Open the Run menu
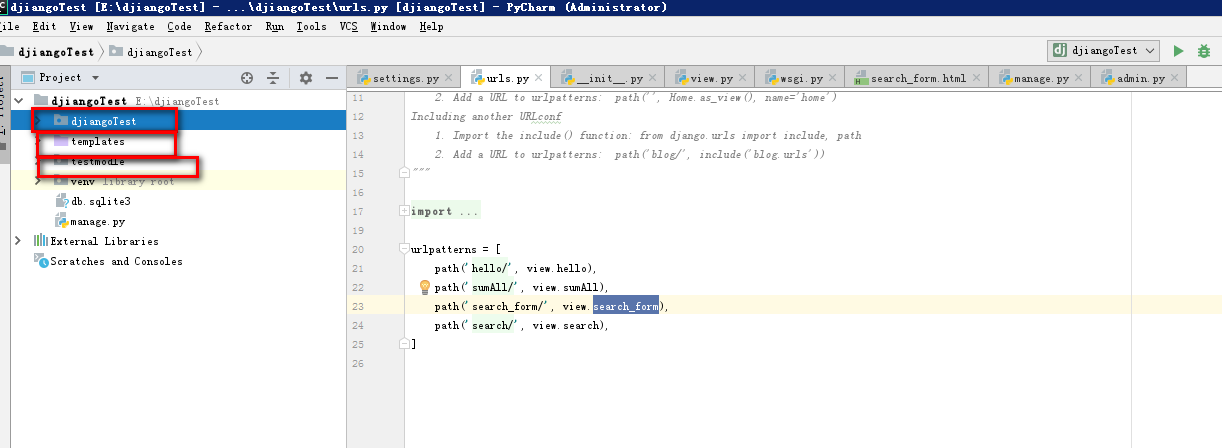 (x=275, y=27)
